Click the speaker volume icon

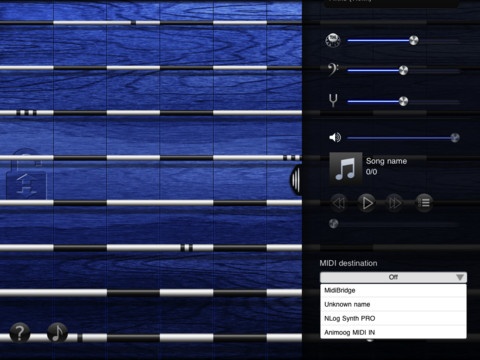coord(335,137)
